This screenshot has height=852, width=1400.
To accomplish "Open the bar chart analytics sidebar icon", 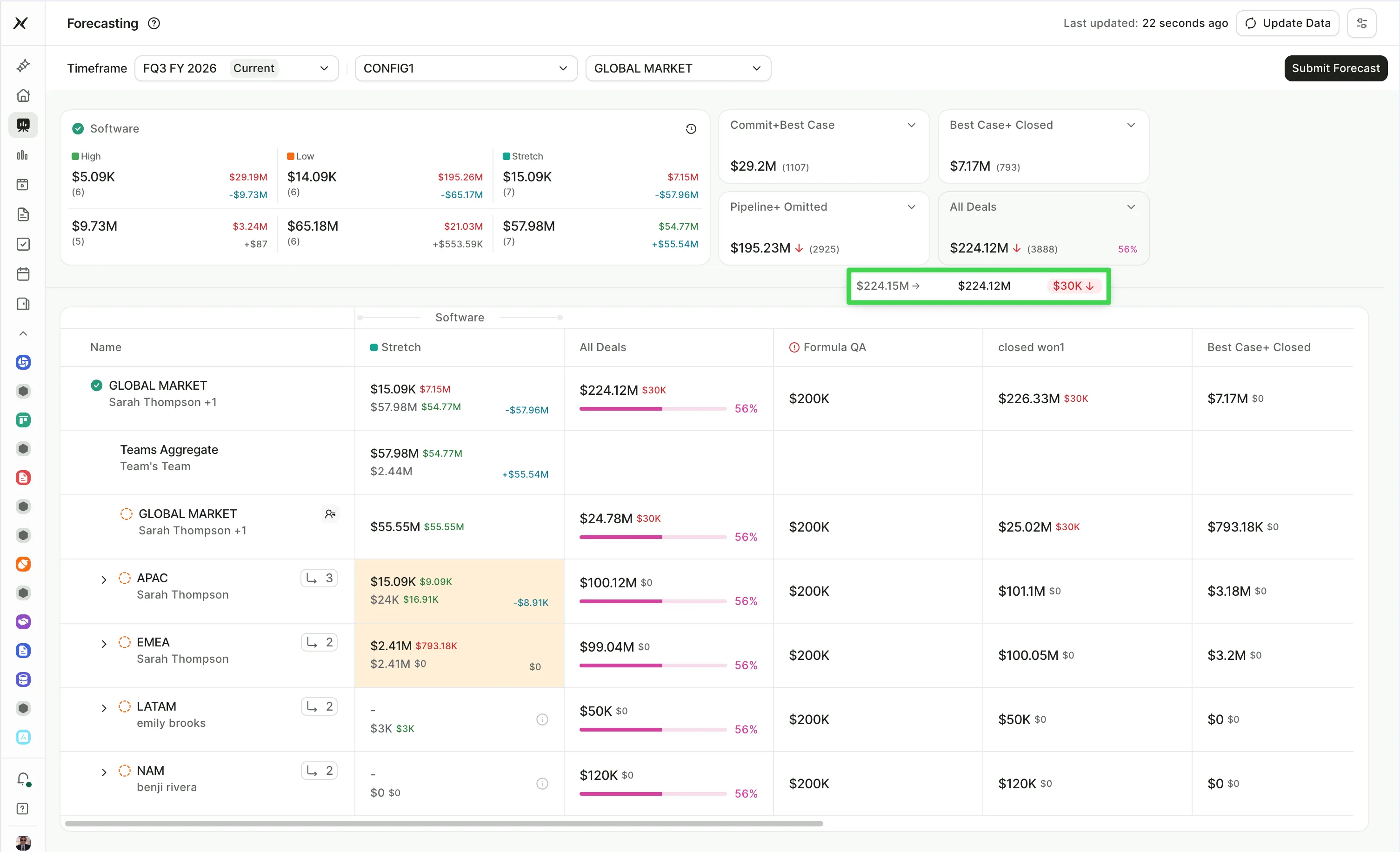I will tap(23, 155).
